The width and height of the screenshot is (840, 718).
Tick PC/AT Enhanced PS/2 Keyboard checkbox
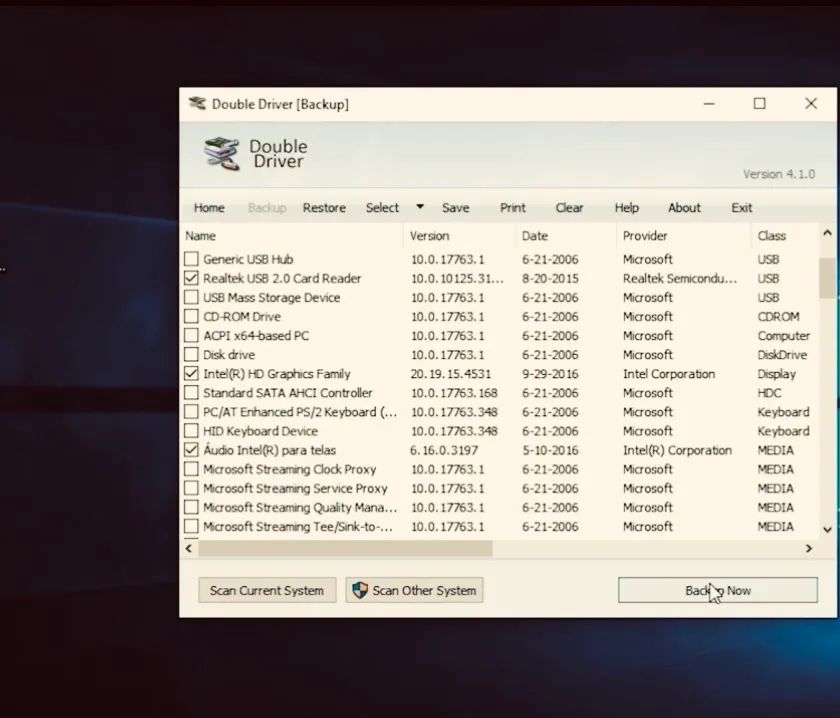[191, 412]
